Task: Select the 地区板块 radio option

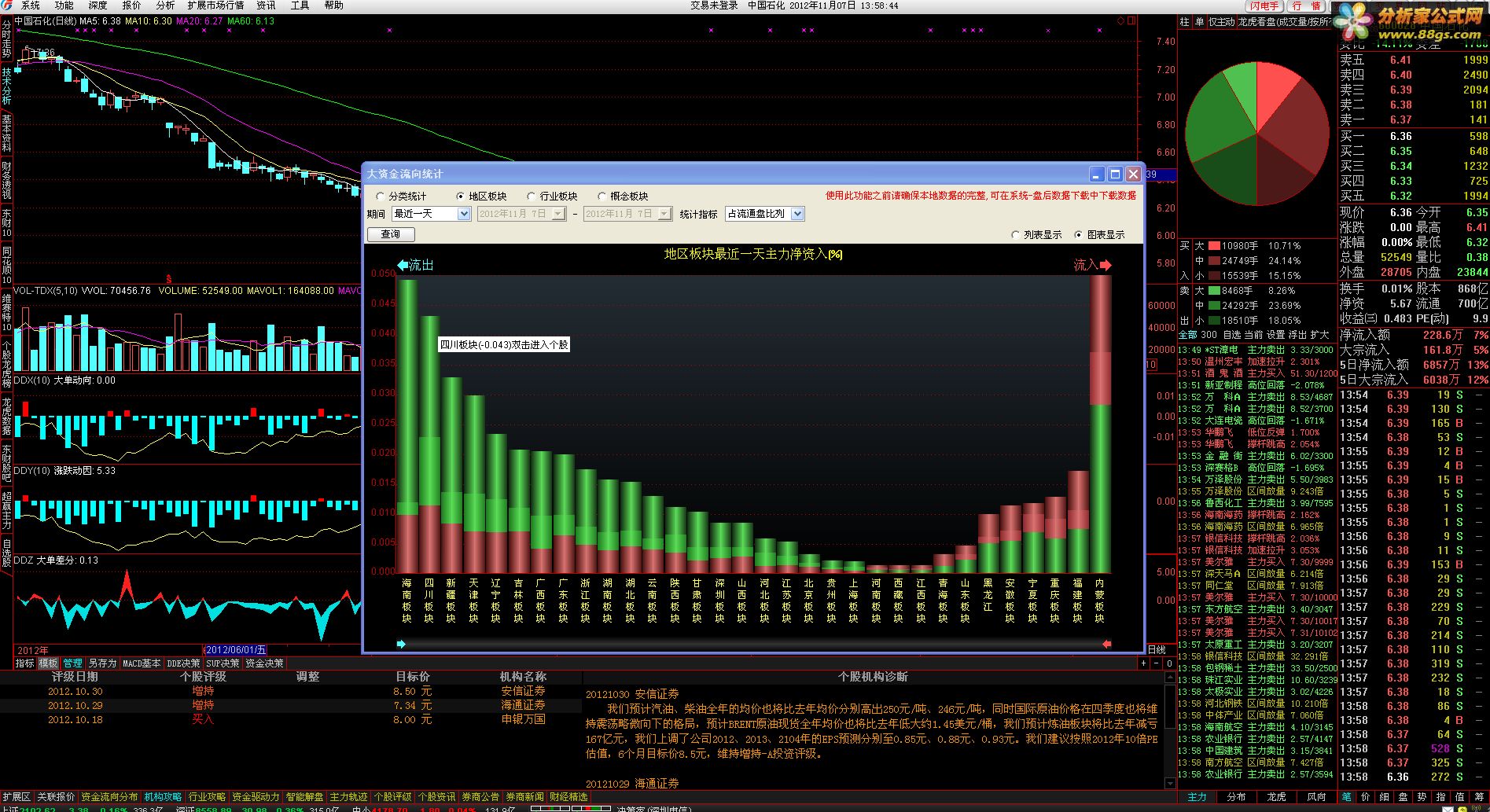Action: click(x=481, y=197)
